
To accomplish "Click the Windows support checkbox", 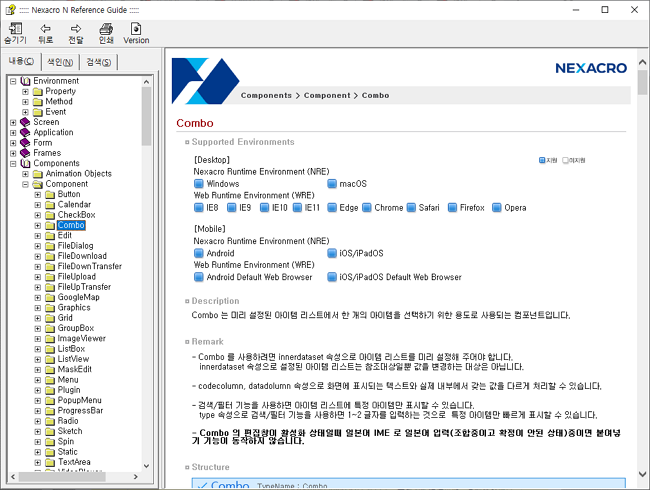I will (199, 183).
